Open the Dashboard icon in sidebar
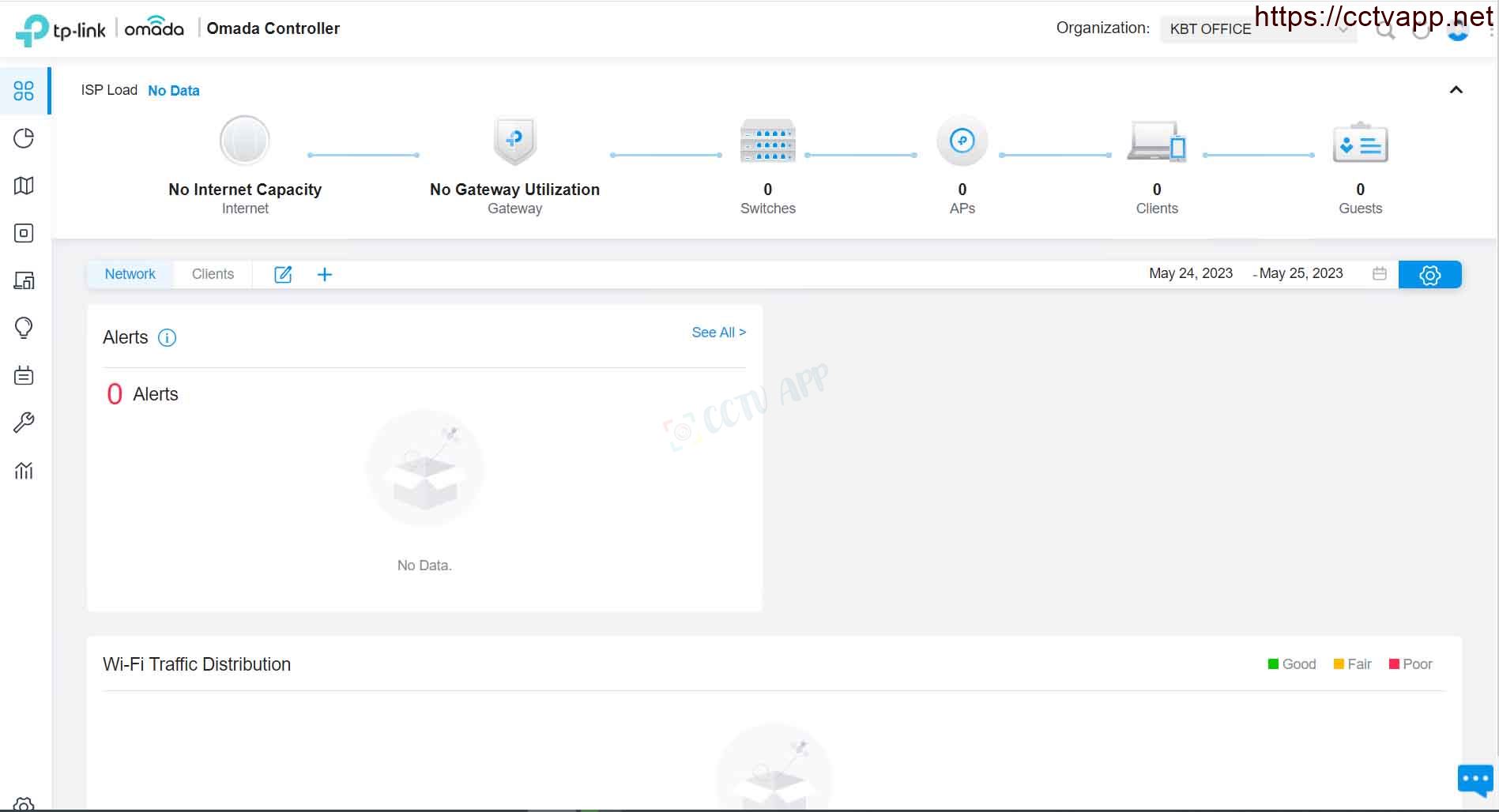 pos(24,91)
